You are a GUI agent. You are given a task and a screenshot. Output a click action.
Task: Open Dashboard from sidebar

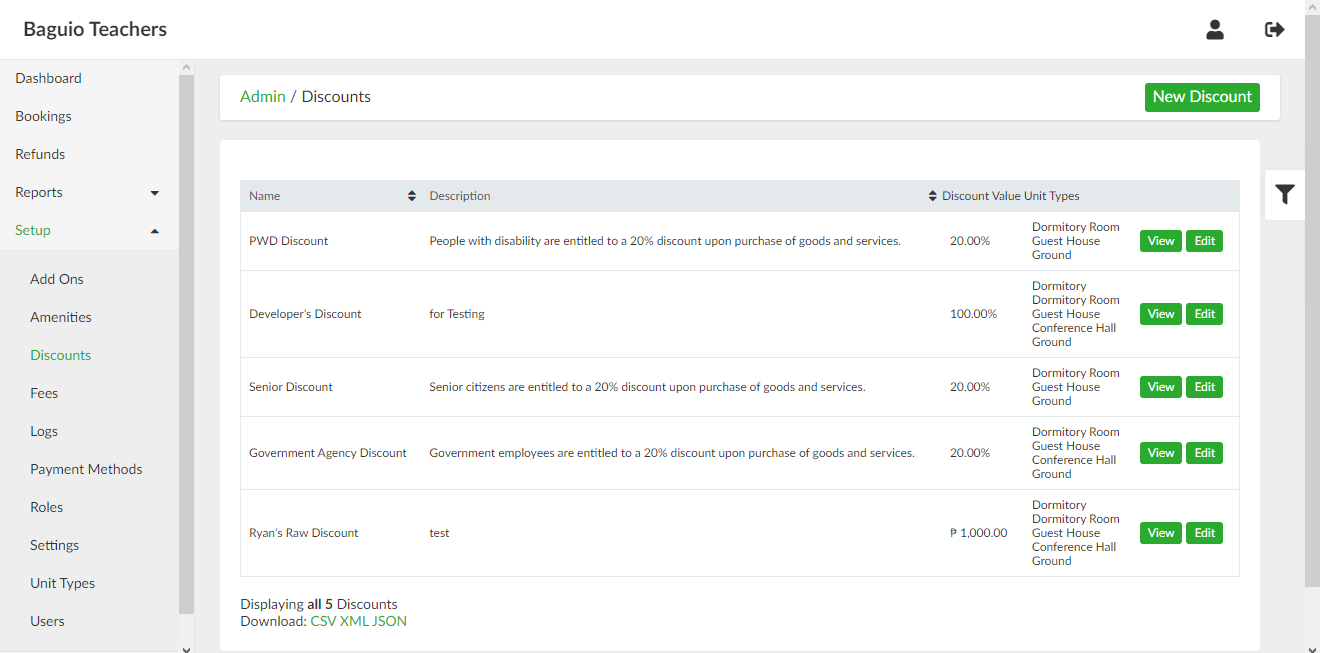49,78
